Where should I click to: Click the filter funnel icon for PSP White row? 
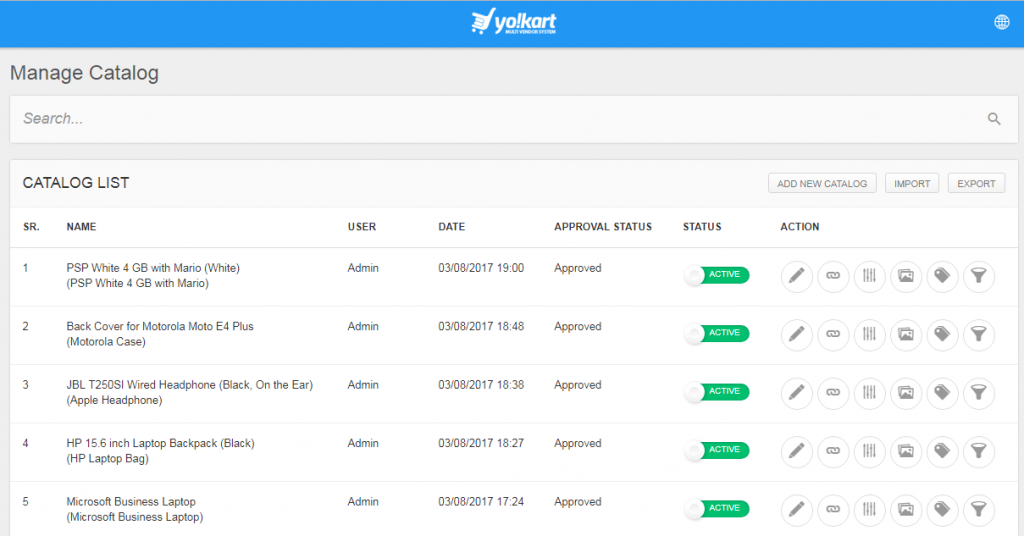(979, 276)
